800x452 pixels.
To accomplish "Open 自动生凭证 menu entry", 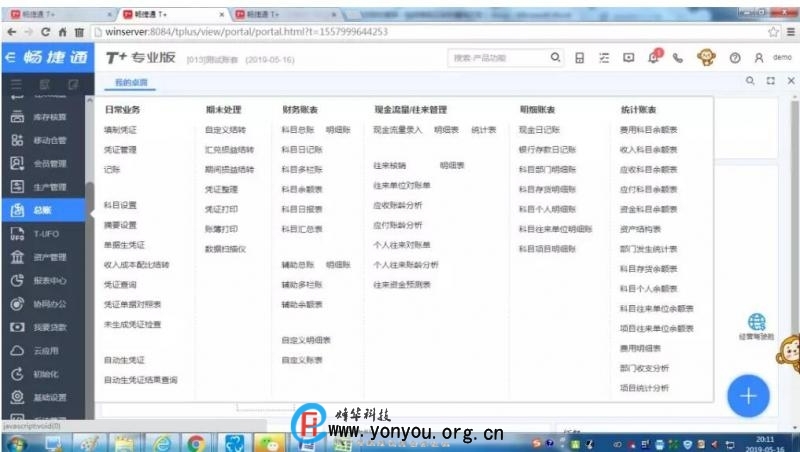I will (124, 360).
